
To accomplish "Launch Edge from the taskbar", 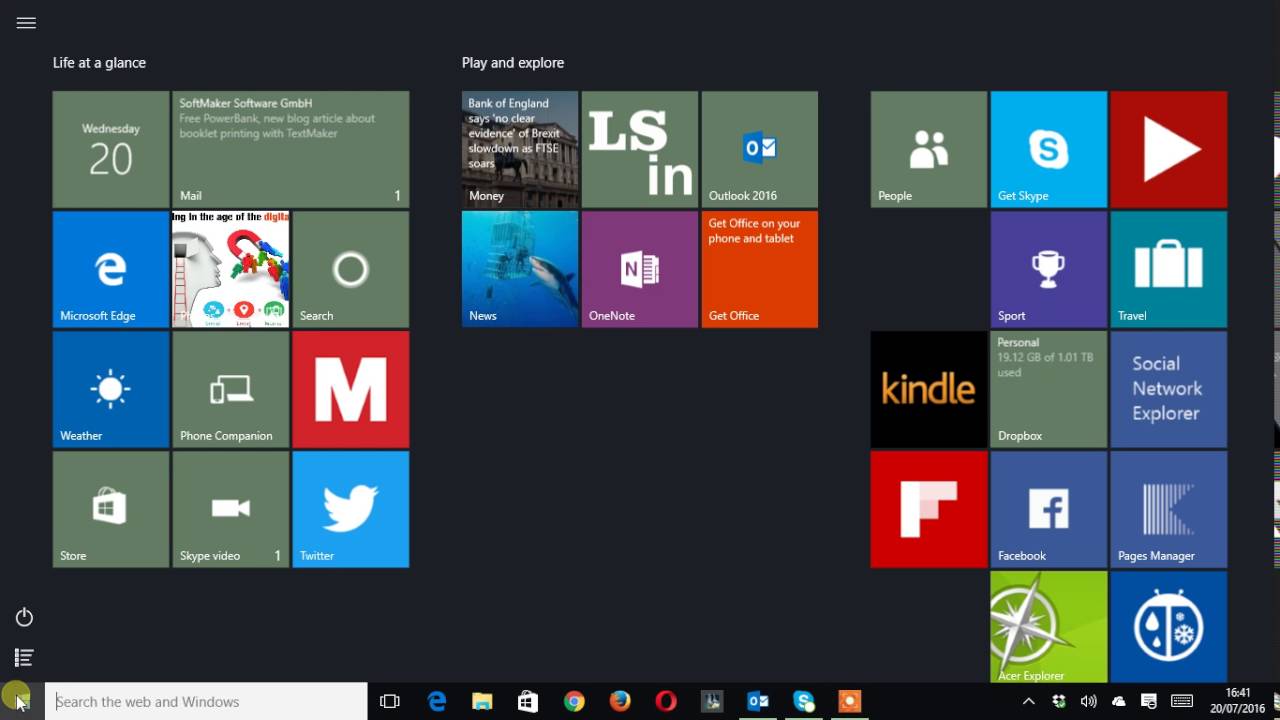I will (437, 701).
